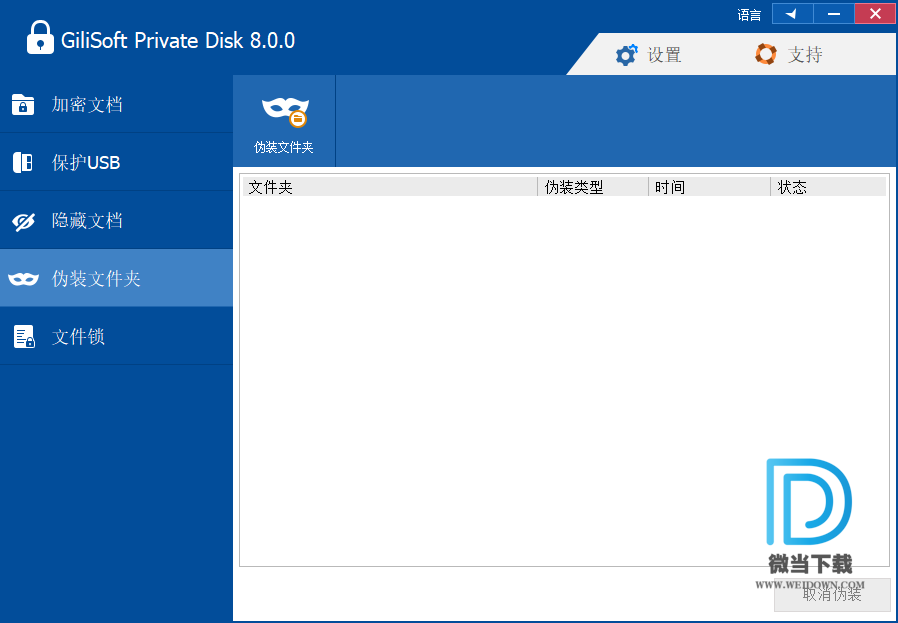
Task: Click the mask-with-folder icon in the toolbar
Action: tap(285, 111)
